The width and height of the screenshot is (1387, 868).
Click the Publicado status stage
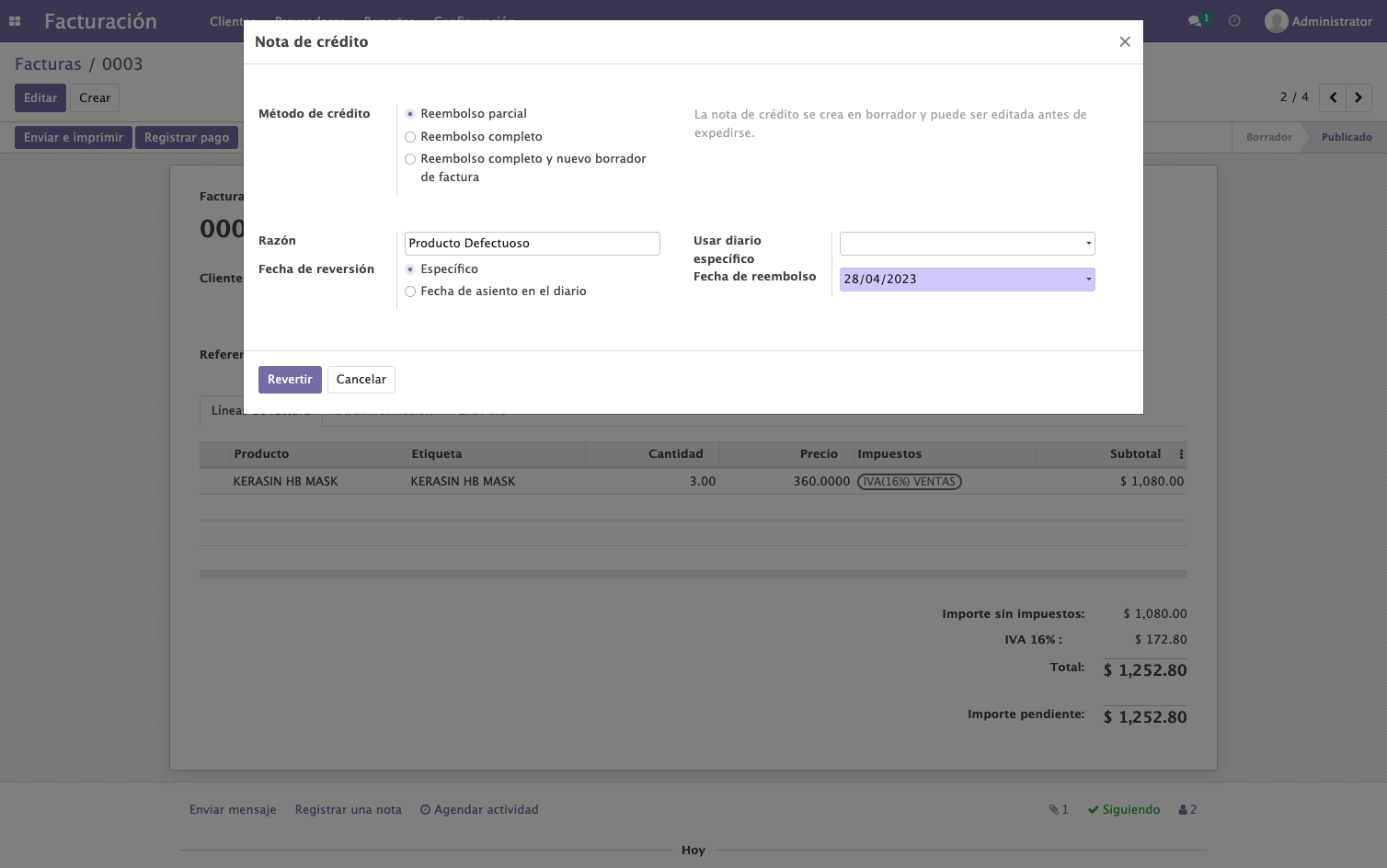[1347, 137]
